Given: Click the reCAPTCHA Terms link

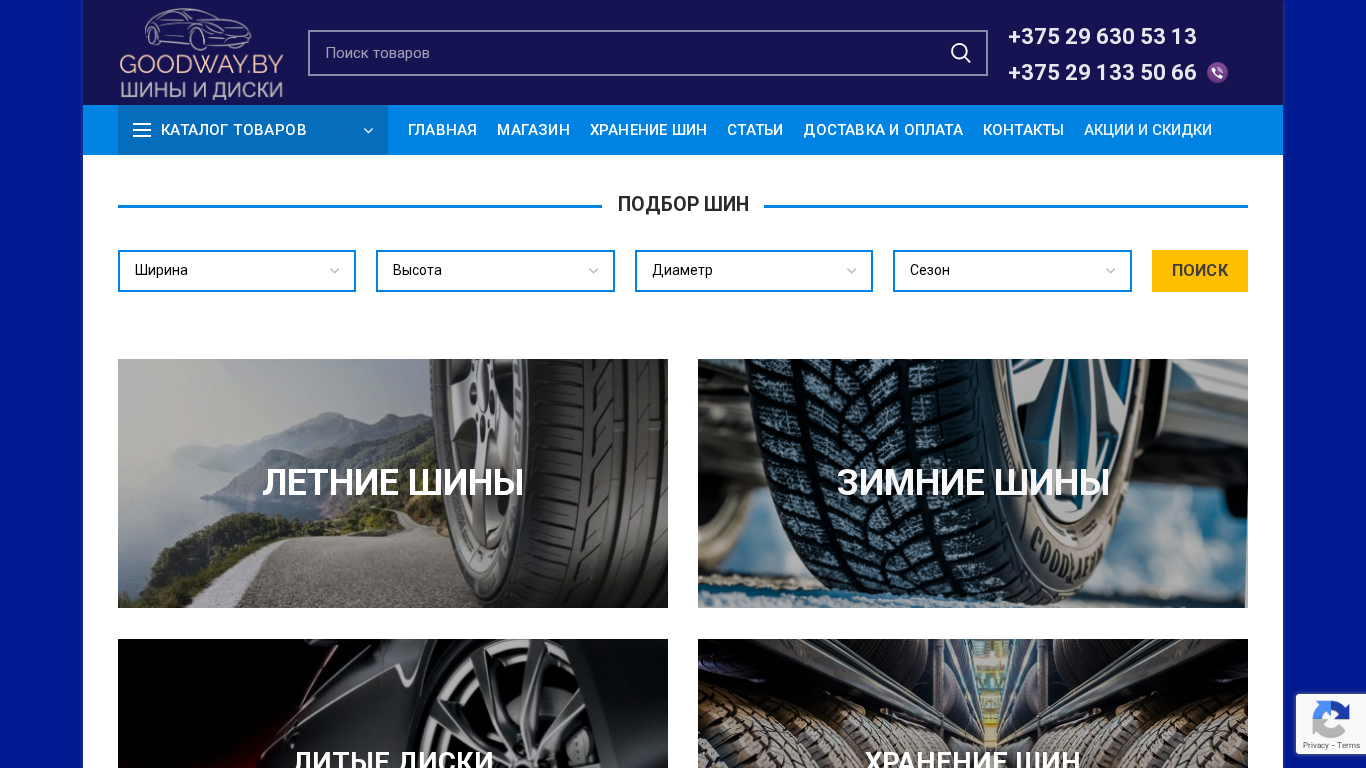Looking at the screenshot, I should click(1349, 745).
